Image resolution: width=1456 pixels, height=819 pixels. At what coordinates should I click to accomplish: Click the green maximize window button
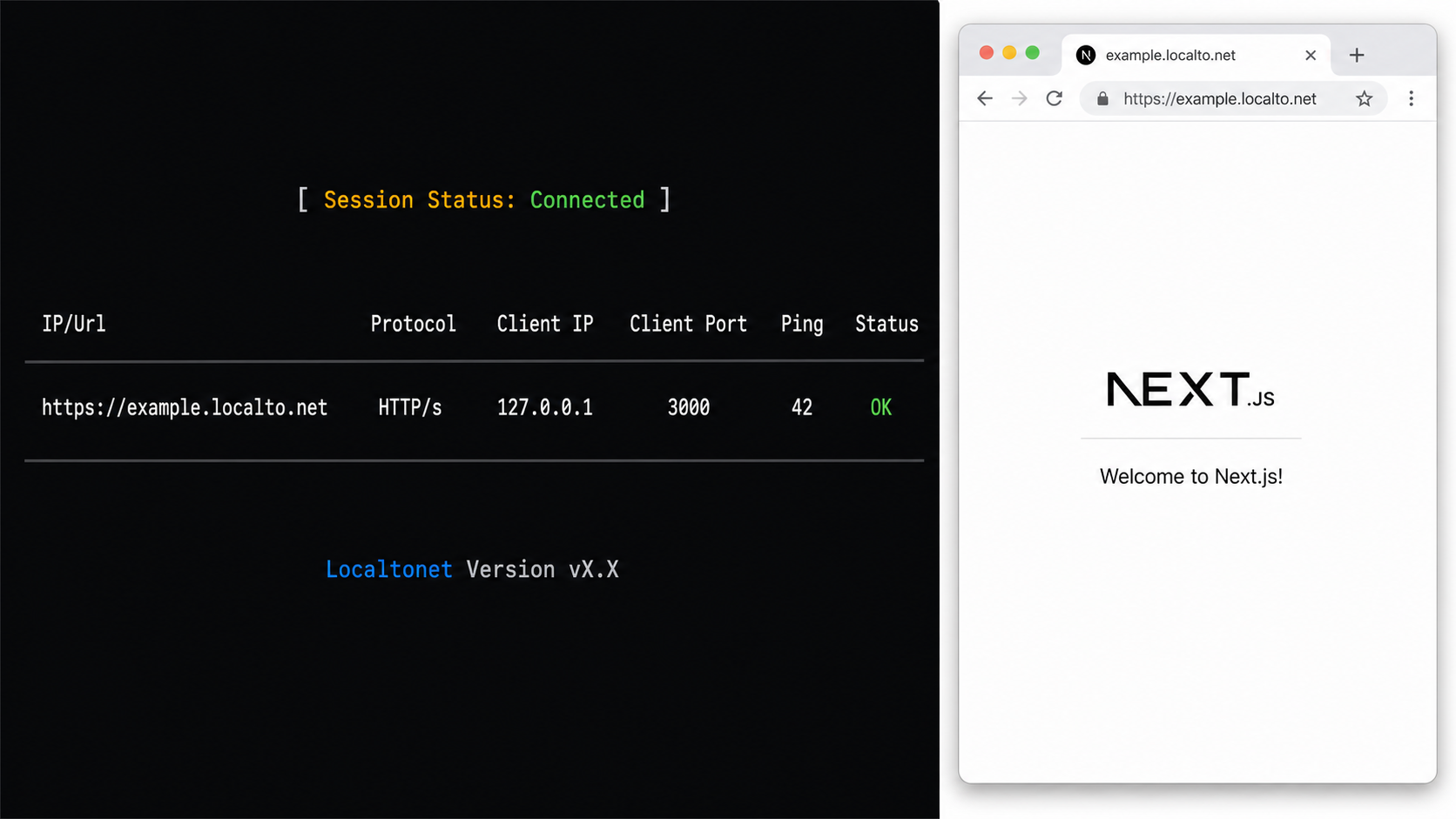pos(1033,53)
